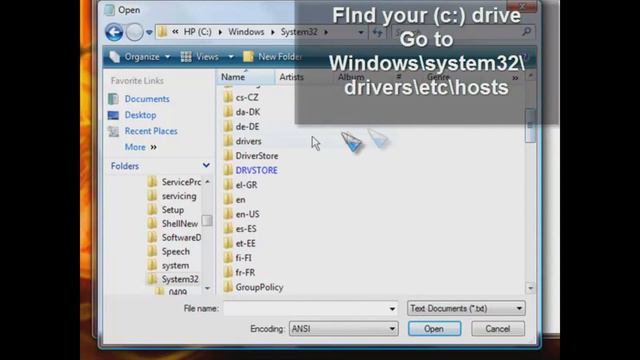Click the Back navigation arrow button

(114, 32)
